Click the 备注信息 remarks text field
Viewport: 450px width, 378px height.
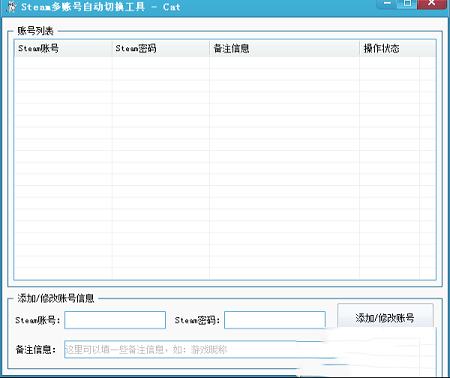tap(200, 349)
